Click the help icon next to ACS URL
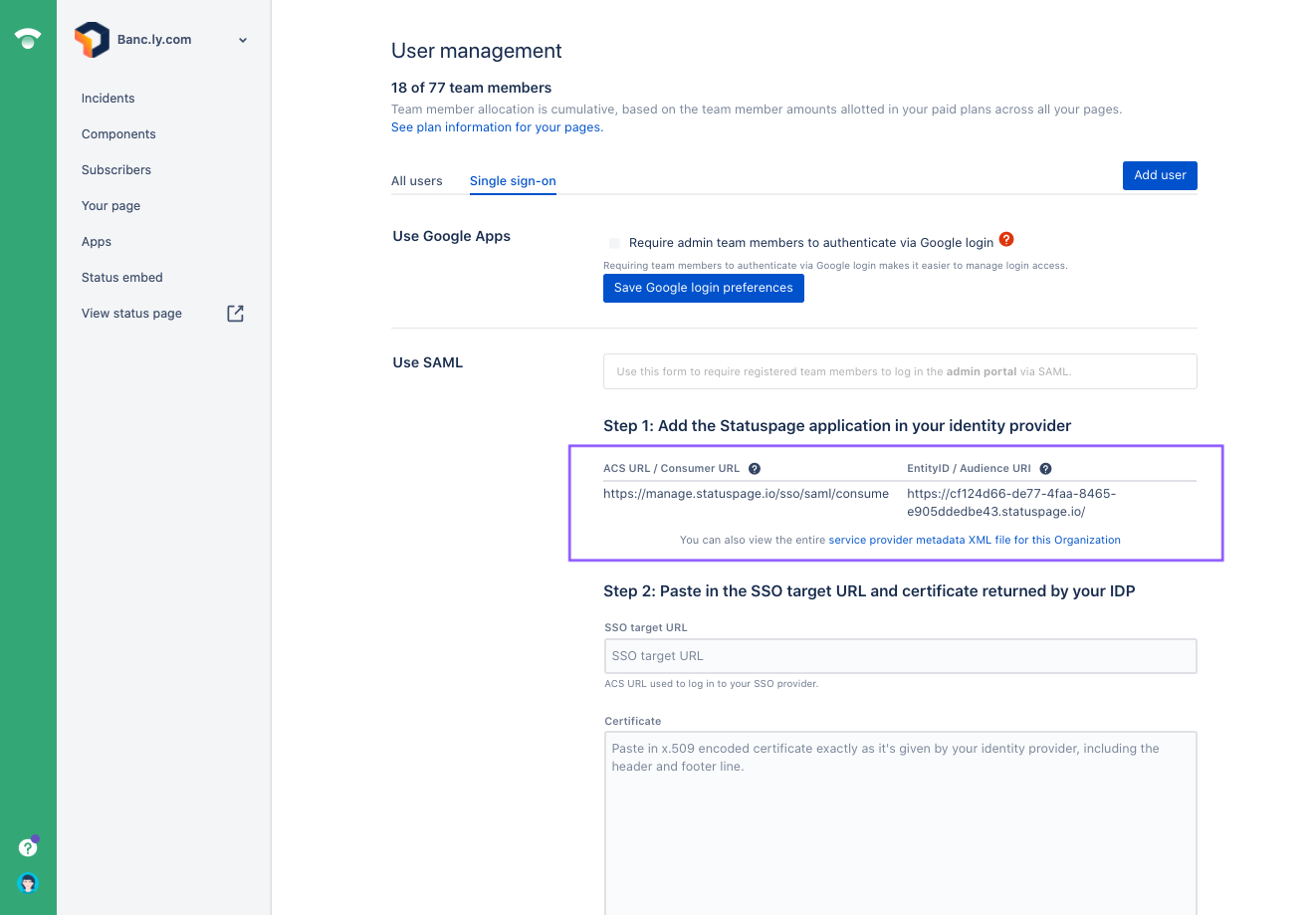This screenshot has height=915, width=1316. [x=754, y=468]
